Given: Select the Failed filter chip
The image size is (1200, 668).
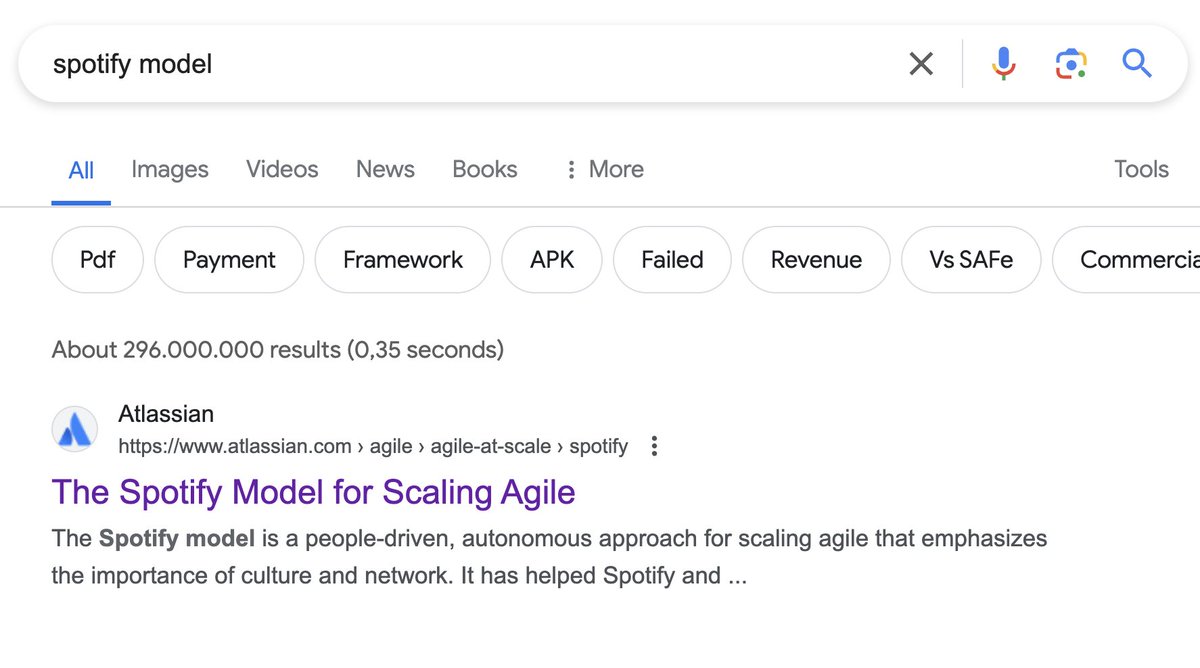Looking at the screenshot, I should (672, 260).
